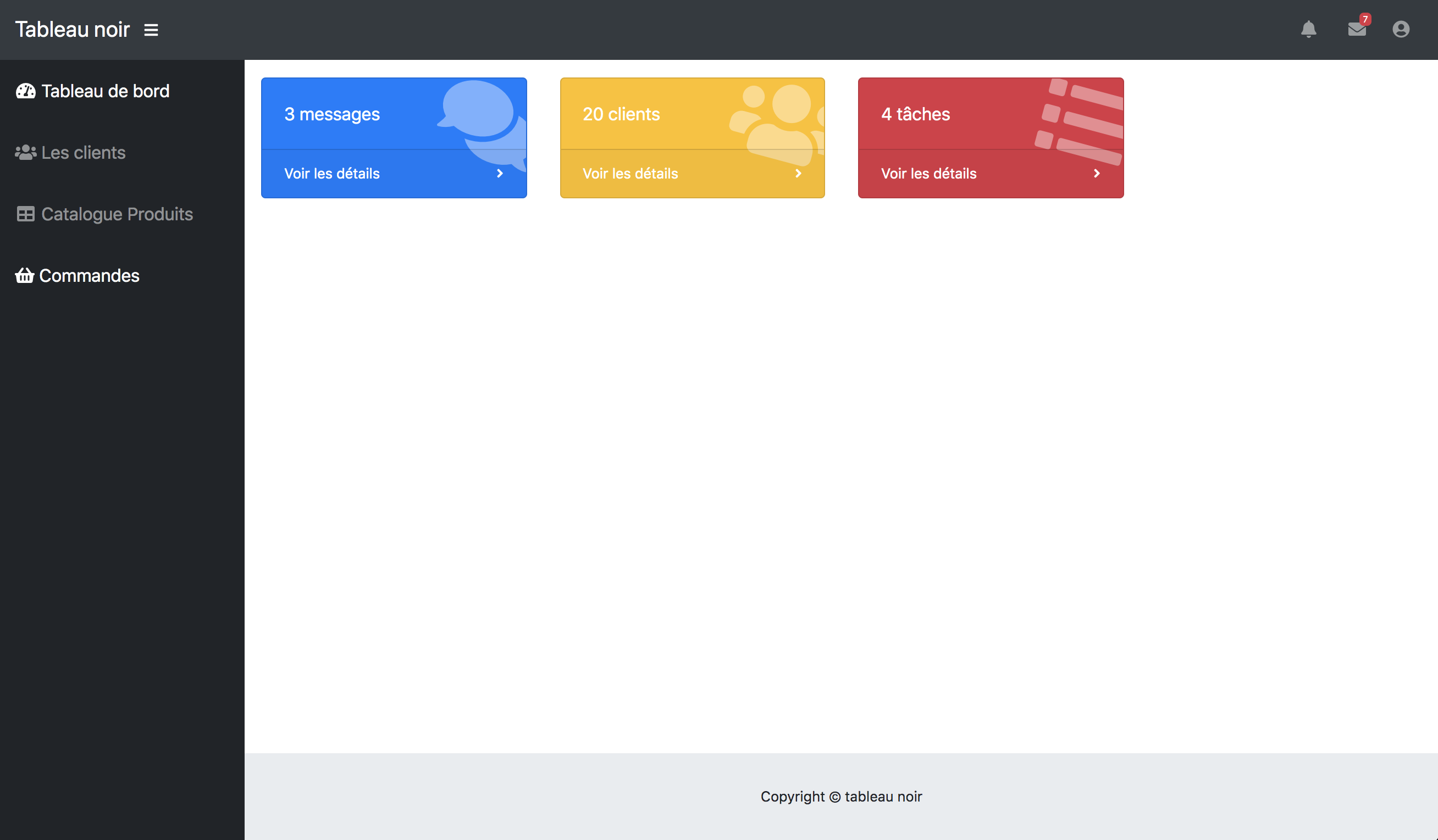The height and width of the screenshot is (840, 1438).
Task: Click the chevron on the tâches card
Action: [x=1097, y=174]
